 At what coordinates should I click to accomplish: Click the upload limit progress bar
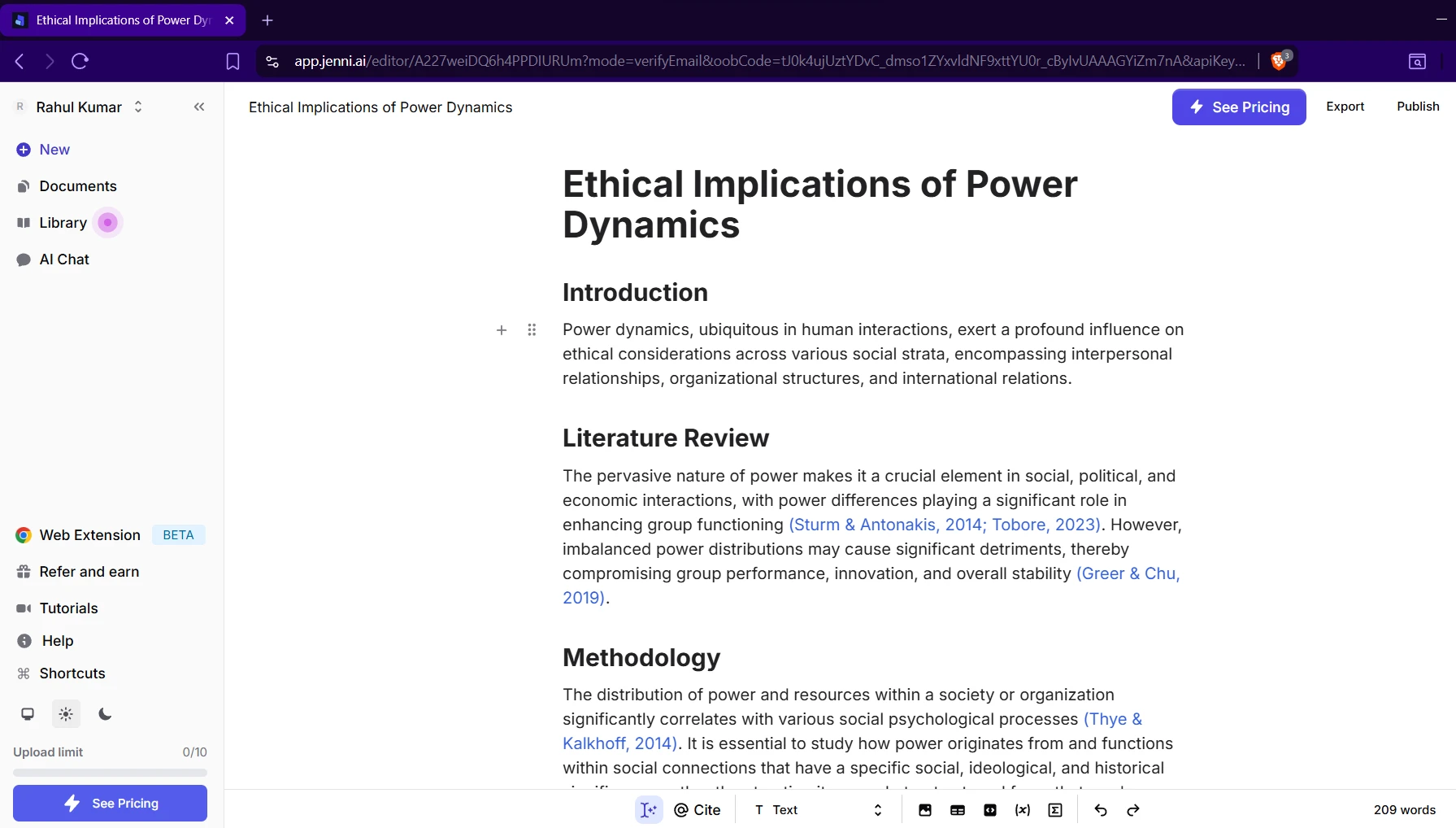coord(110,773)
